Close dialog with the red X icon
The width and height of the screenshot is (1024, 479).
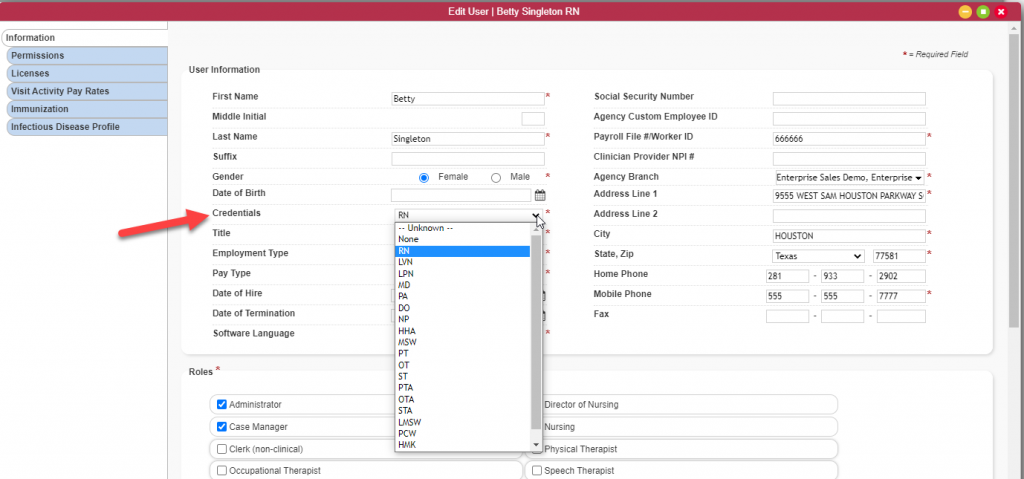tap(1001, 12)
